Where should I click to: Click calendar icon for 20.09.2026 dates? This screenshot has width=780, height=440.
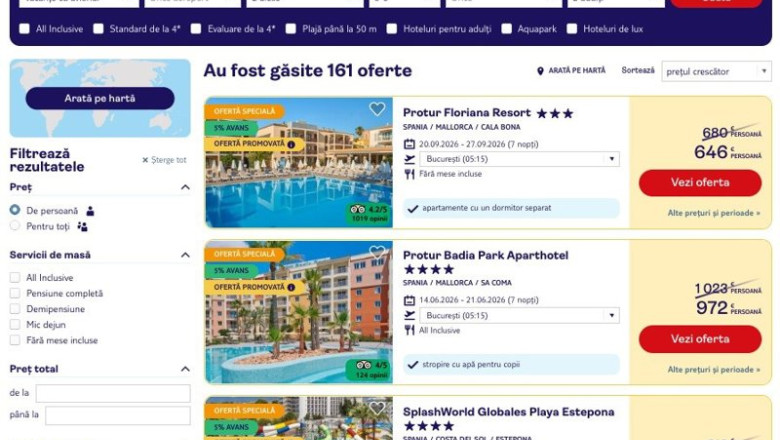click(x=409, y=144)
